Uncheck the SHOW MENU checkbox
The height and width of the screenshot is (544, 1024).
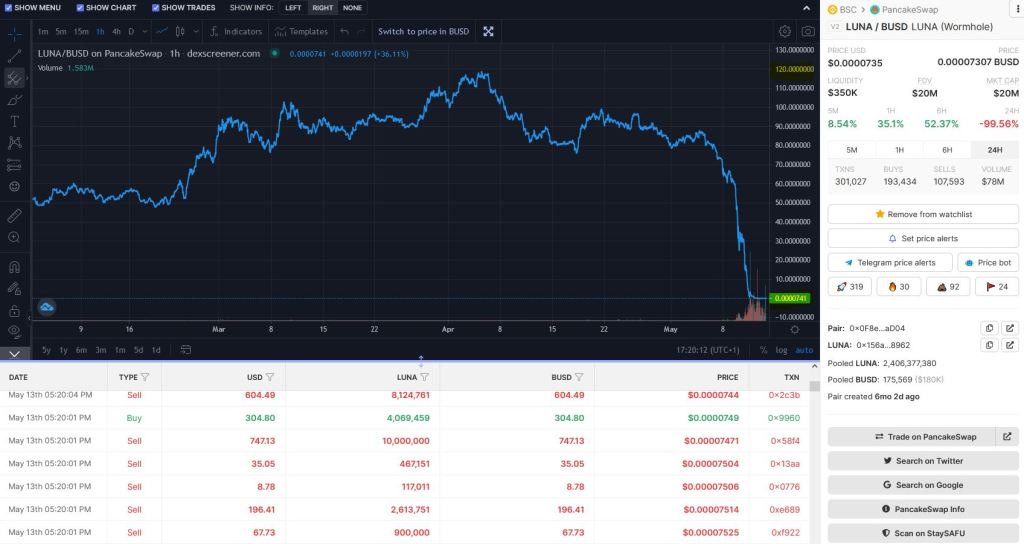click(x=8, y=8)
